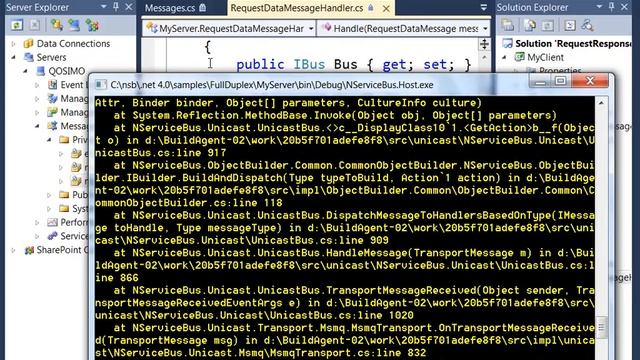Image resolution: width=640 pixels, height=360 pixels.
Task: Open MyServer.RequestDataMessageHandler class dropdown
Action: click(311, 29)
